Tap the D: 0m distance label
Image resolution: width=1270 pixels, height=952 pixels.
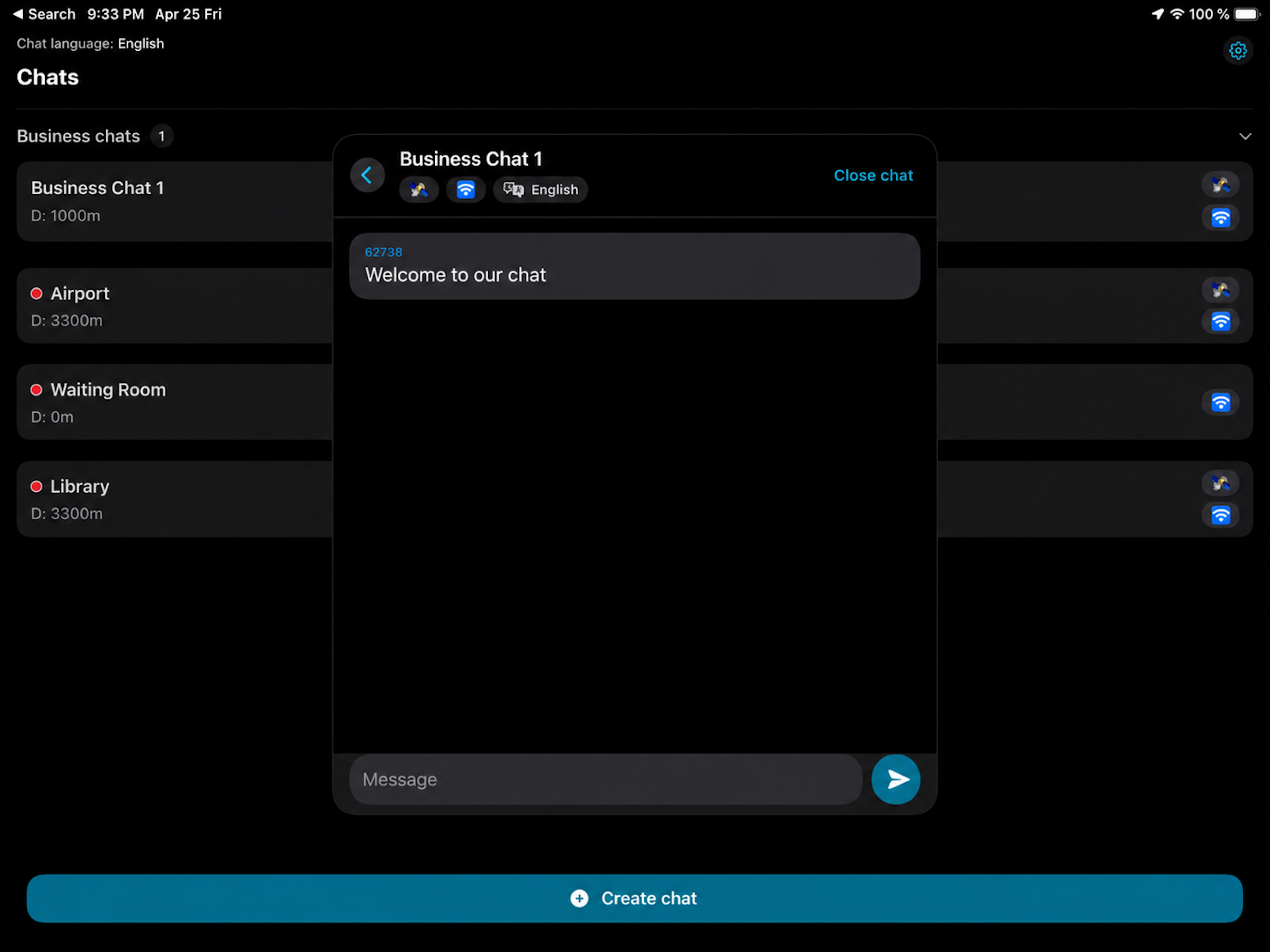point(52,417)
